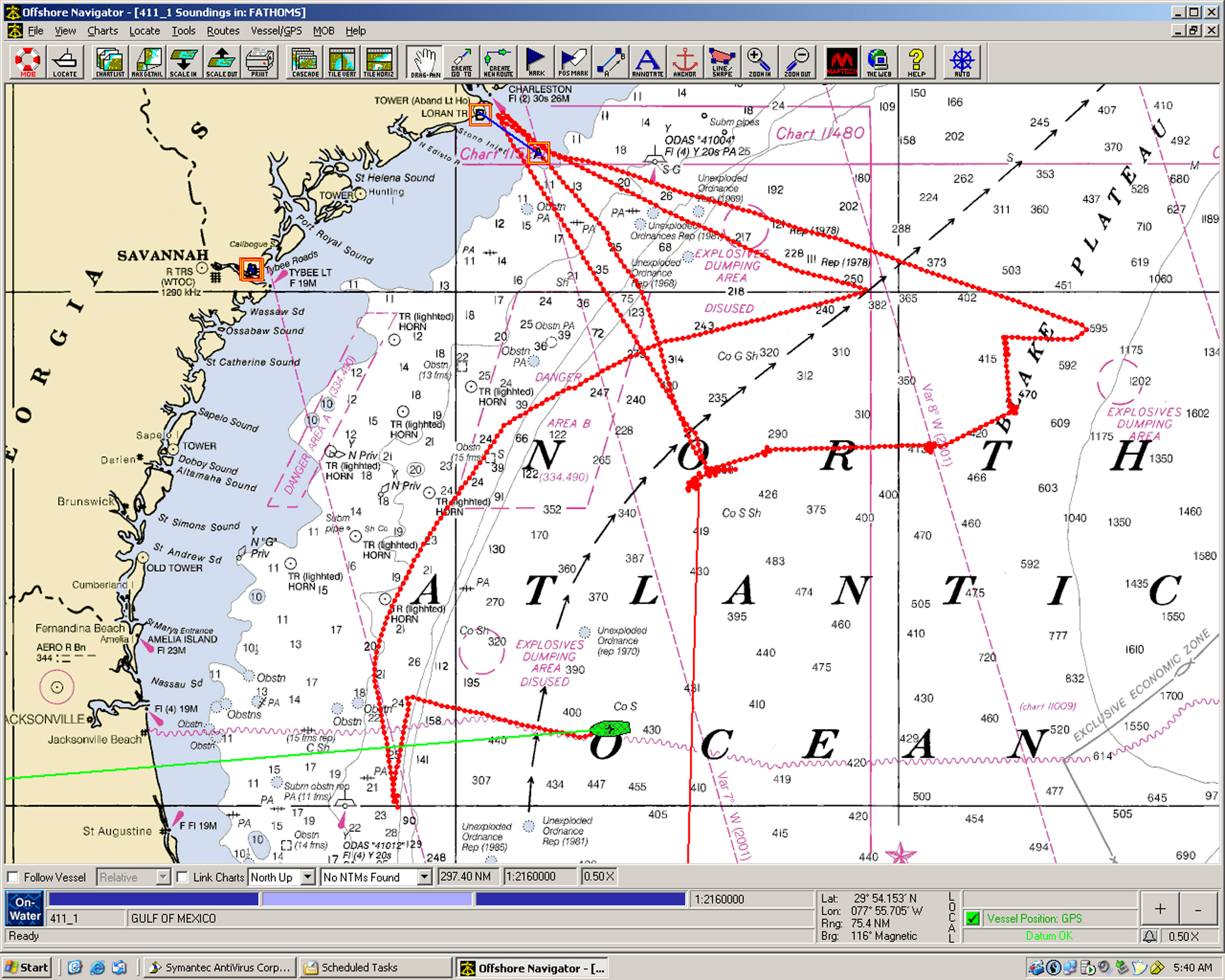Open the Relative dropdown
The image size is (1225, 980).
click(x=133, y=877)
